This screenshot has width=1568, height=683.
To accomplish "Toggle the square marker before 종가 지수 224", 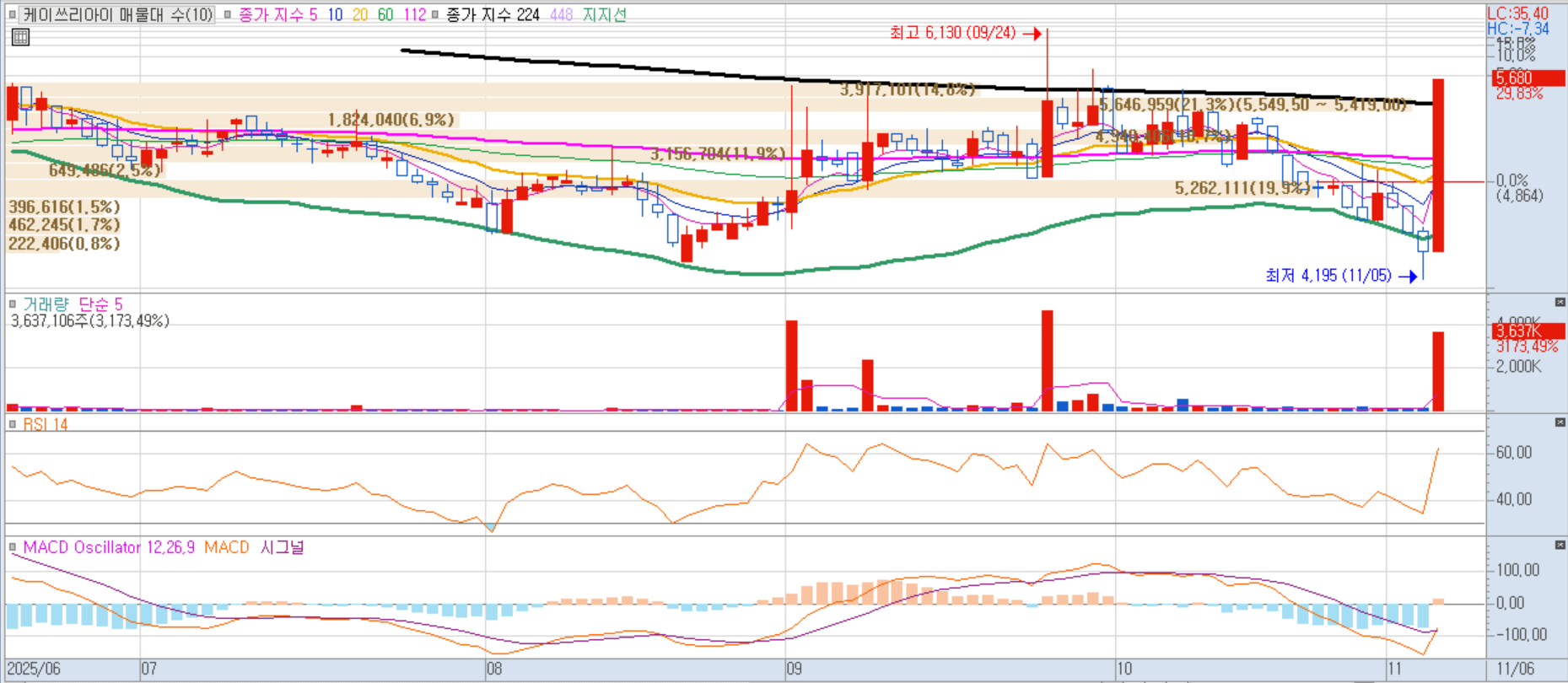I will coord(434,14).
